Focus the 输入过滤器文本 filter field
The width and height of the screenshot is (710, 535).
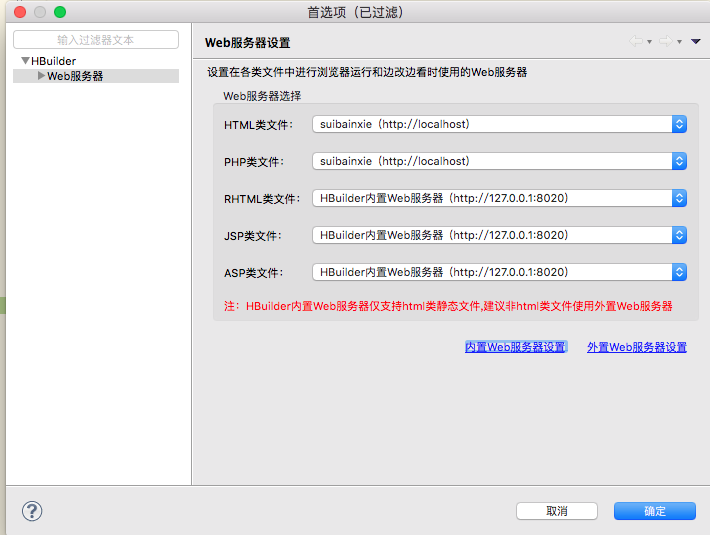[96, 40]
